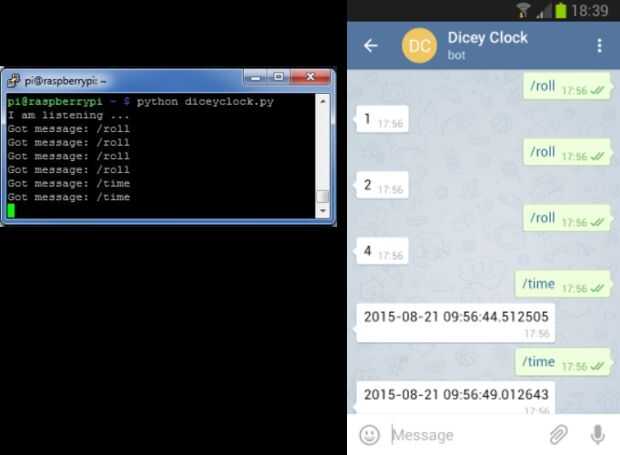This screenshot has width=620, height=455.
Task: Minimize the raspberrypi terminal window
Action: point(255,77)
